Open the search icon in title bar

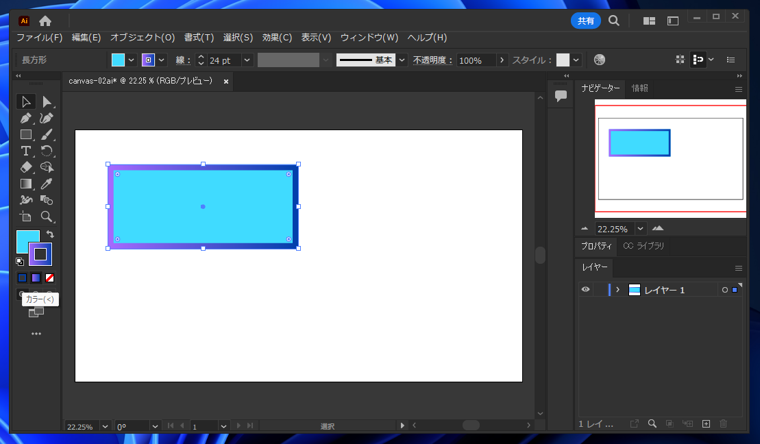click(x=614, y=20)
